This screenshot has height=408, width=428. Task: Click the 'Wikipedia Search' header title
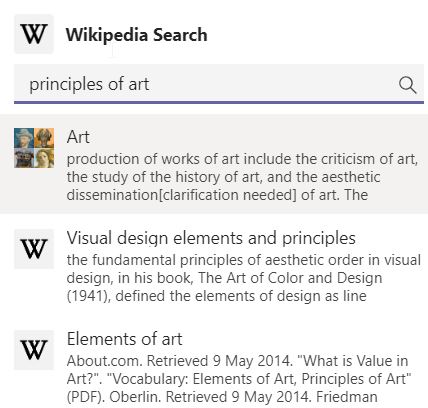[x=136, y=35]
